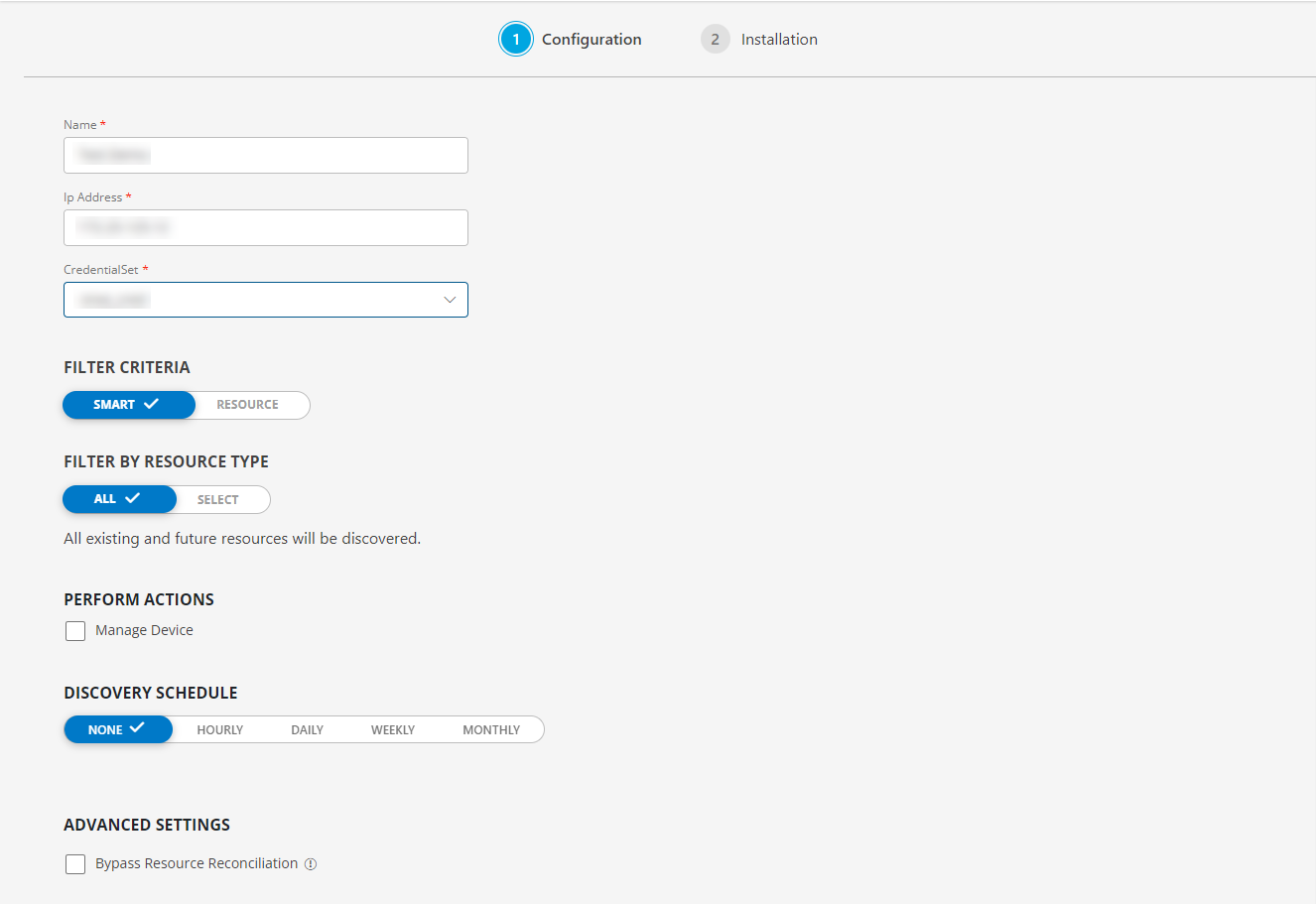The image size is (1316, 904).
Task: Click inside the Ip Address input field
Action: pyautogui.click(x=265, y=227)
